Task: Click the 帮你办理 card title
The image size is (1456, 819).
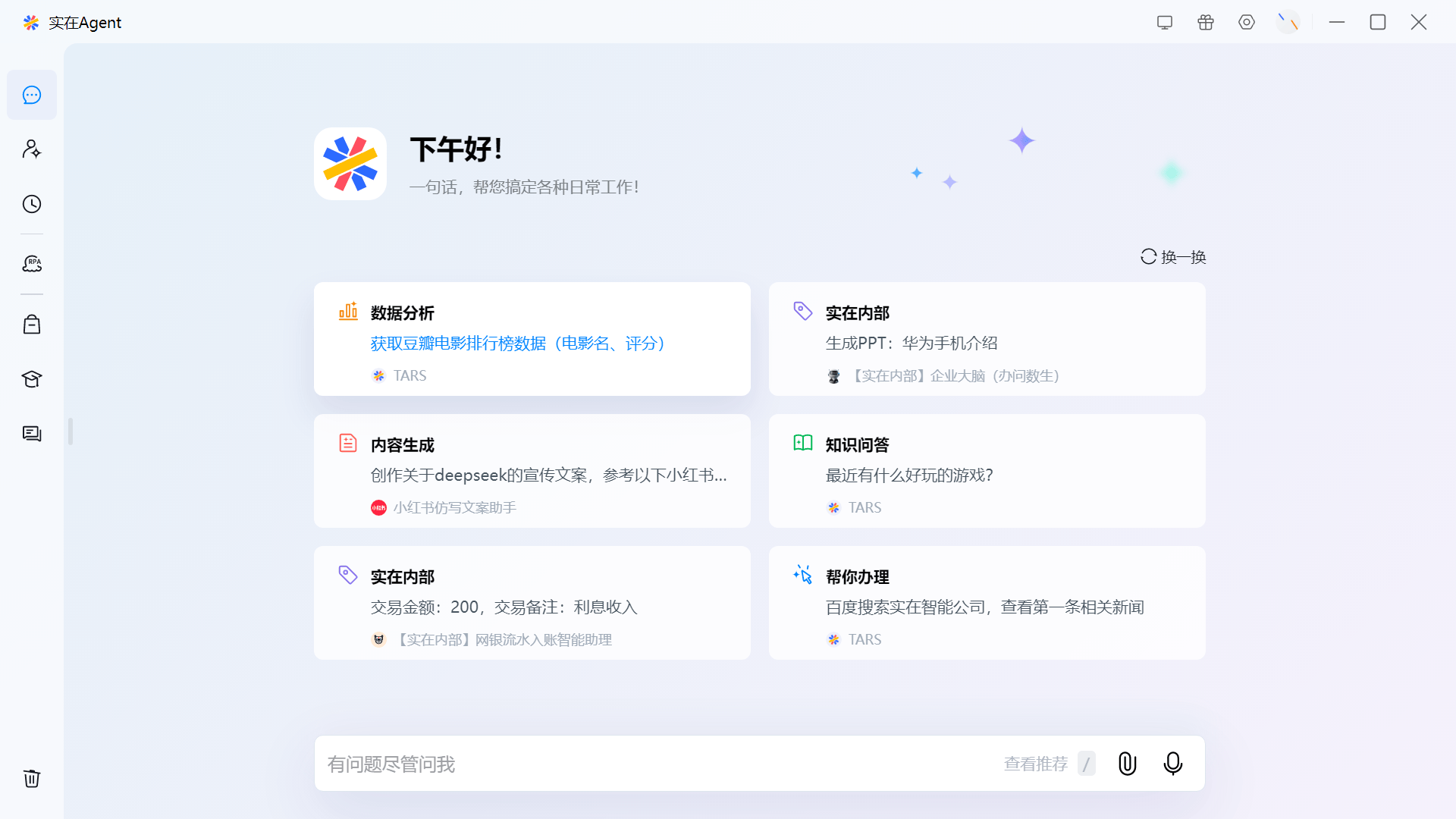Action: pyautogui.click(x=857, y=577)
